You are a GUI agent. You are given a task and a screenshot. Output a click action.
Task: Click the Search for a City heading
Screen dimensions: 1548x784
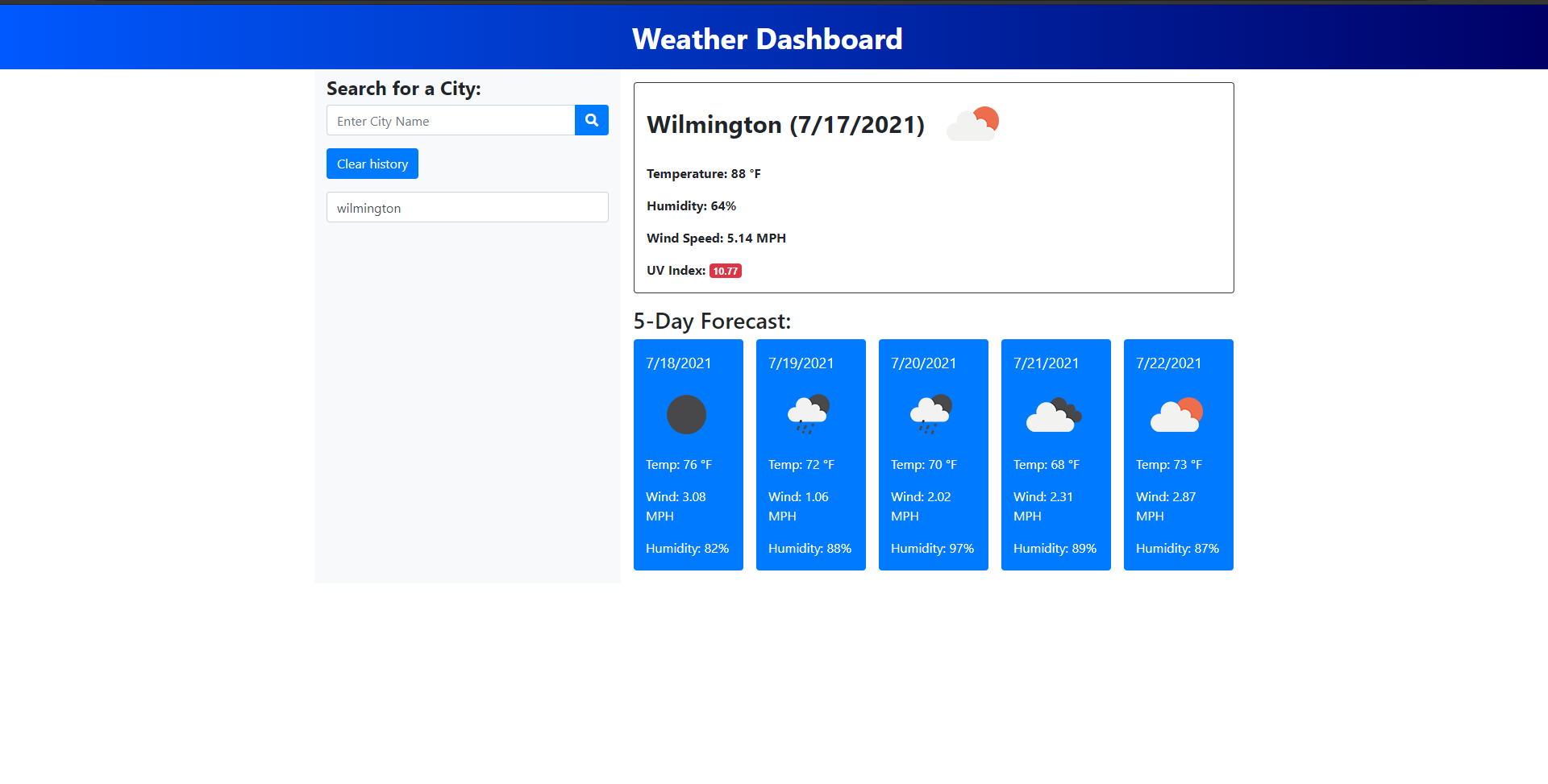point(403,88)
